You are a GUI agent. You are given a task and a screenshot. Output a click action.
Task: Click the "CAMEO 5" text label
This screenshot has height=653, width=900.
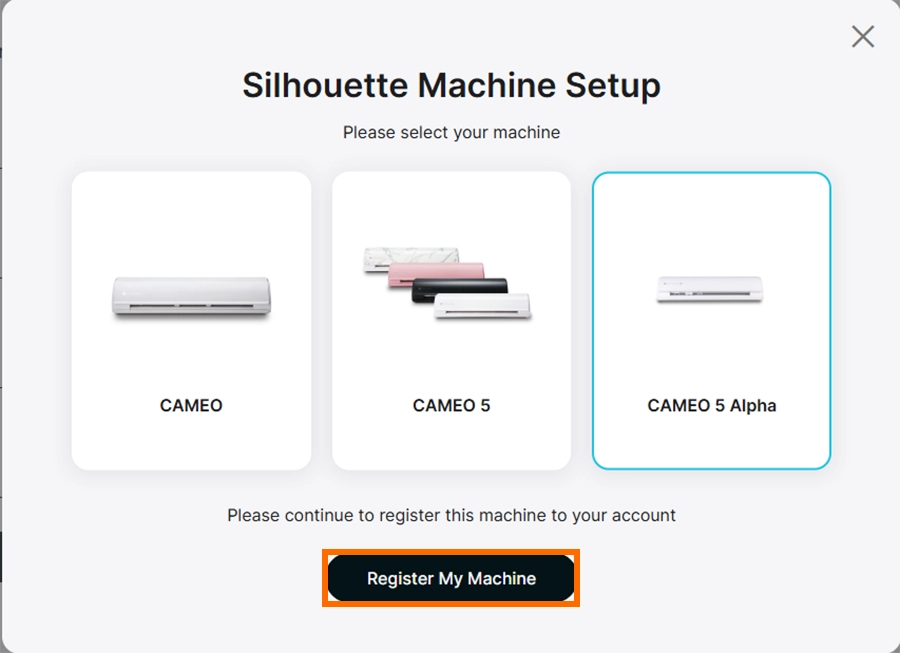451,406
